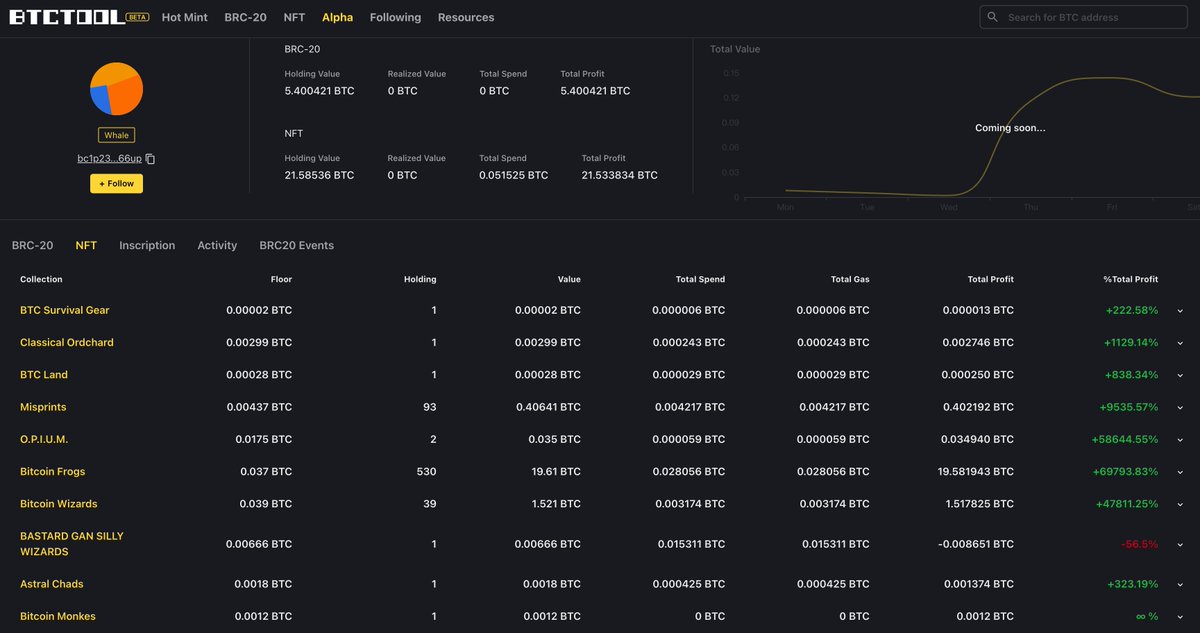Copy the bc1p23...66up address icon
The image size is (1200, 633).
150,159
